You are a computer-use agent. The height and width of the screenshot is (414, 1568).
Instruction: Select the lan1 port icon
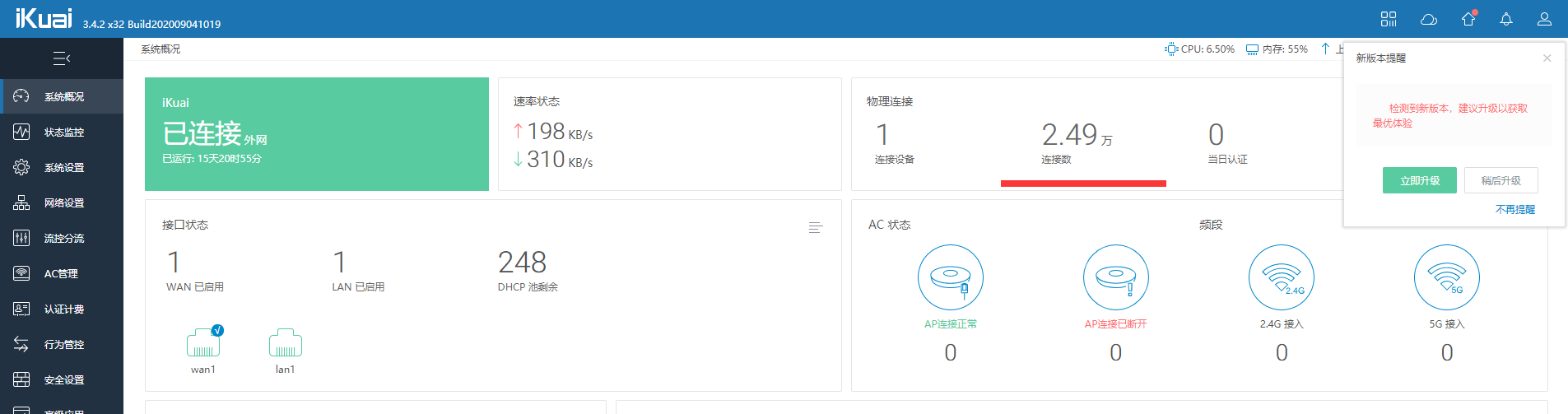[x=286, y=342]
